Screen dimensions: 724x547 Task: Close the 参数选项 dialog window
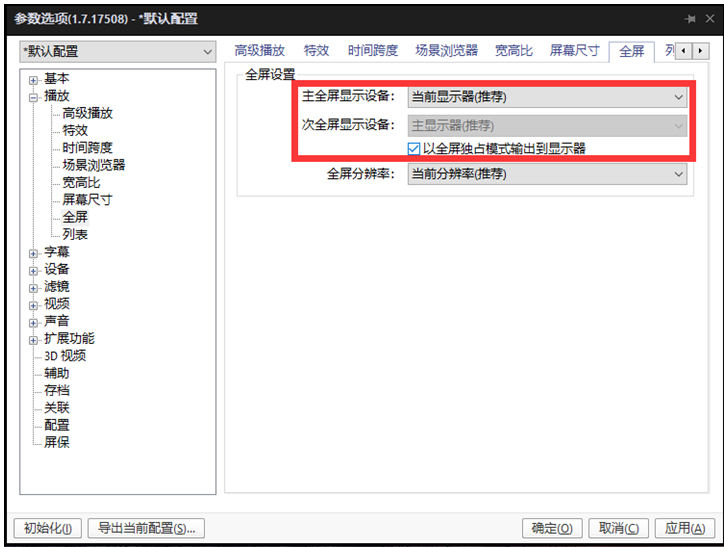pos(708,19)
